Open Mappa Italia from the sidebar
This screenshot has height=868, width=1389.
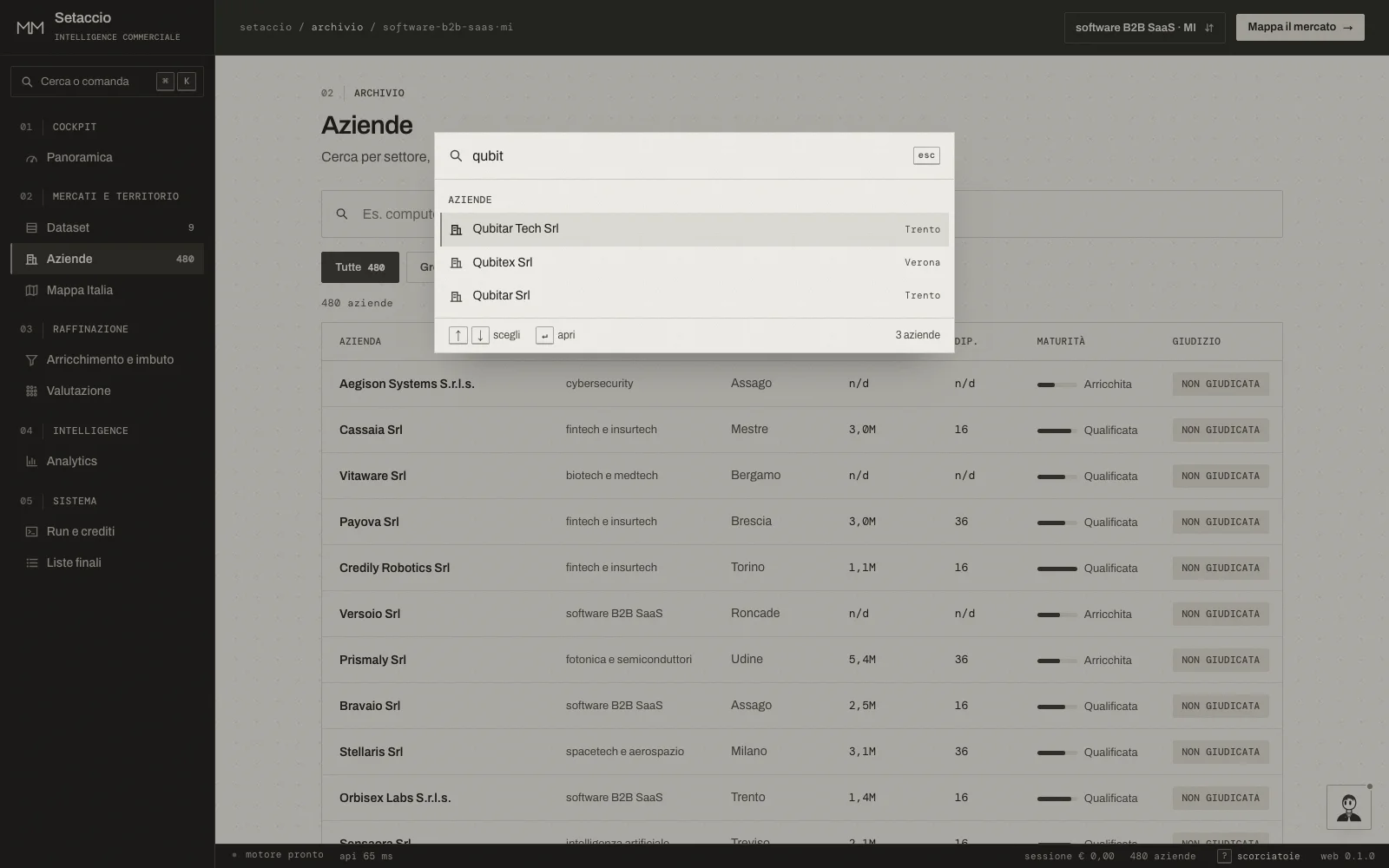pyautogui.click(x=107, y=291)
